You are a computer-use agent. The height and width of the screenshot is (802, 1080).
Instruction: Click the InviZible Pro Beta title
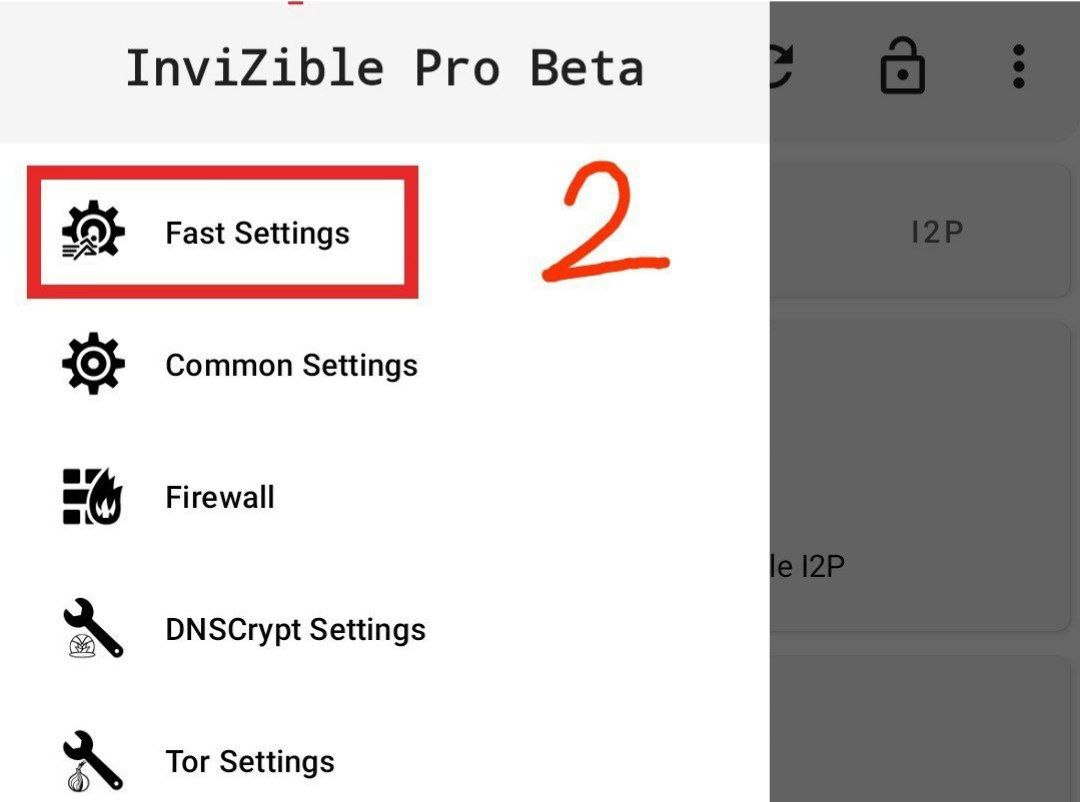click(387, 66)
